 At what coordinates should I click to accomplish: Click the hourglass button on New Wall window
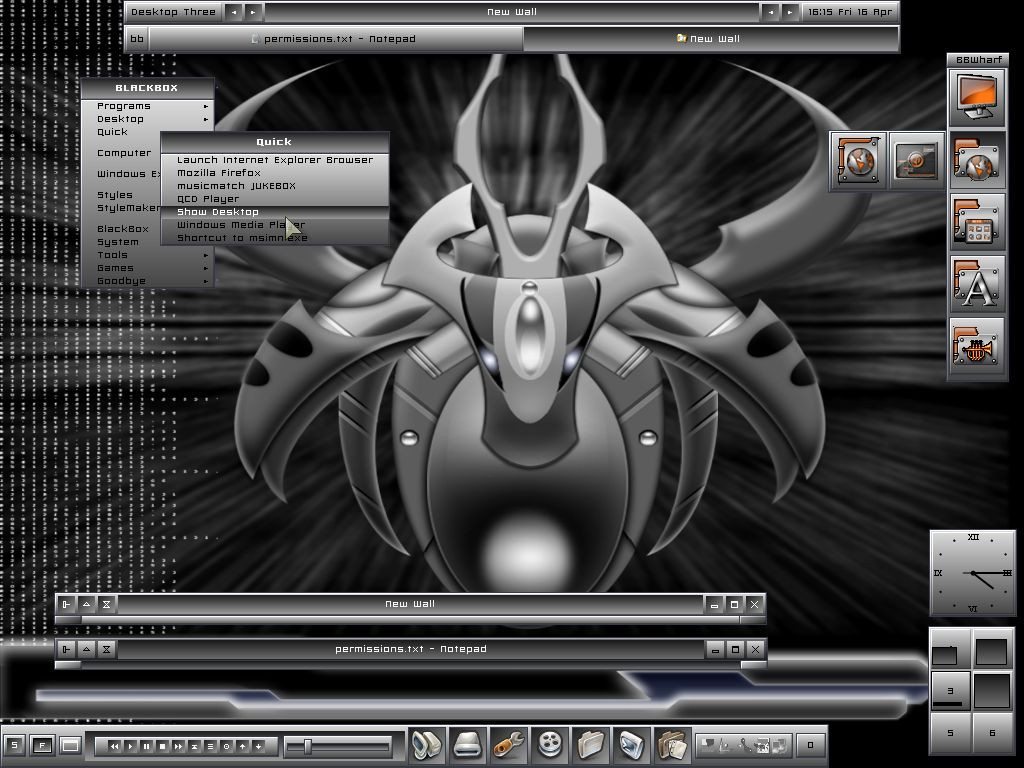click(106, 604)
